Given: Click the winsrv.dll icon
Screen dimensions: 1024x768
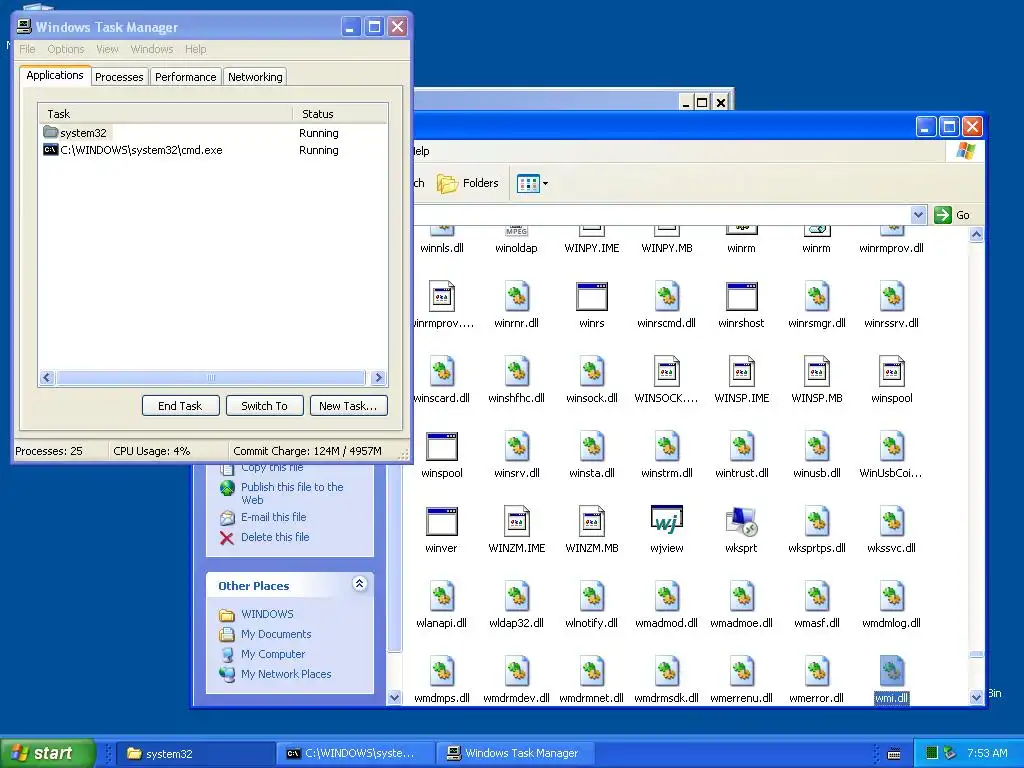Looking at the screenshot, I should coord(517,447).
